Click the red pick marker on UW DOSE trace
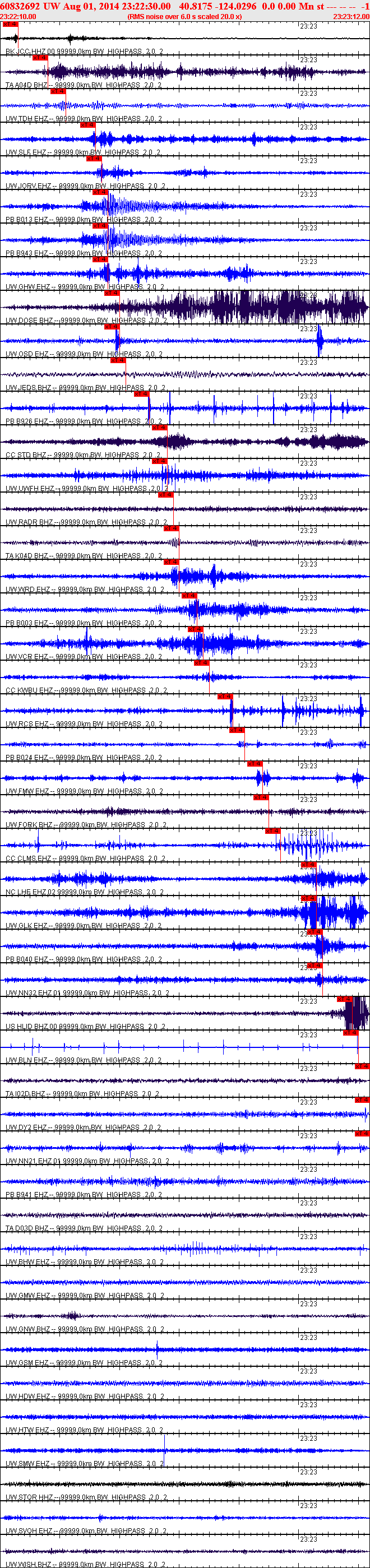Screen dimensions: 370x1568 point(112,293)
